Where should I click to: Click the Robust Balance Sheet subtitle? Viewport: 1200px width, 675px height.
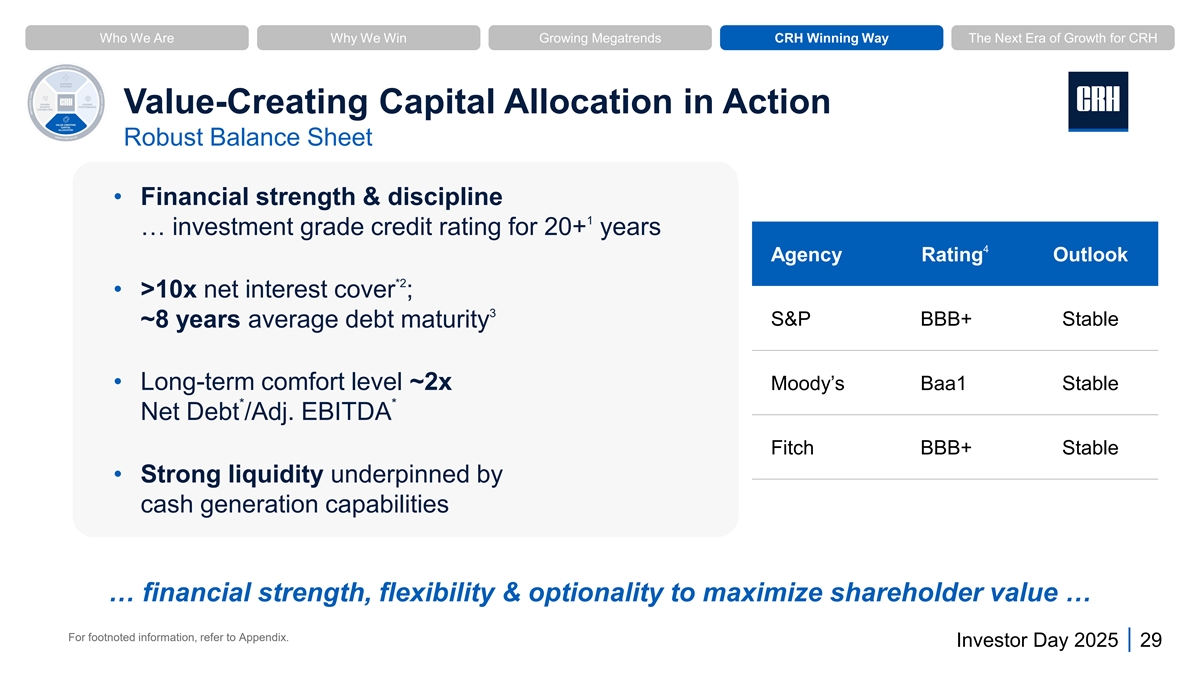[247, 137]
